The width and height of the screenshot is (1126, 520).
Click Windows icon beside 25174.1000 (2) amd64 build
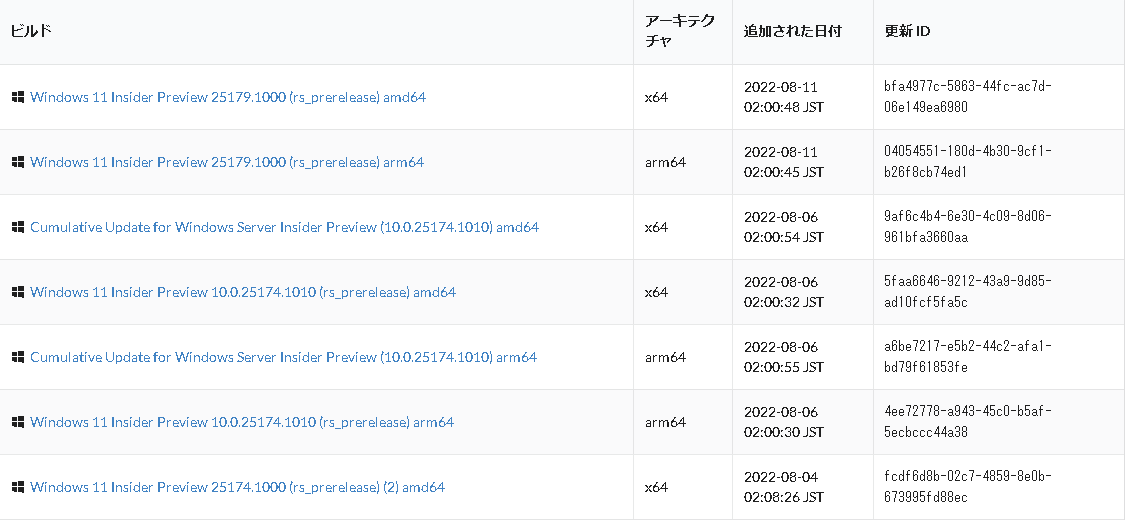pos(18,487)
